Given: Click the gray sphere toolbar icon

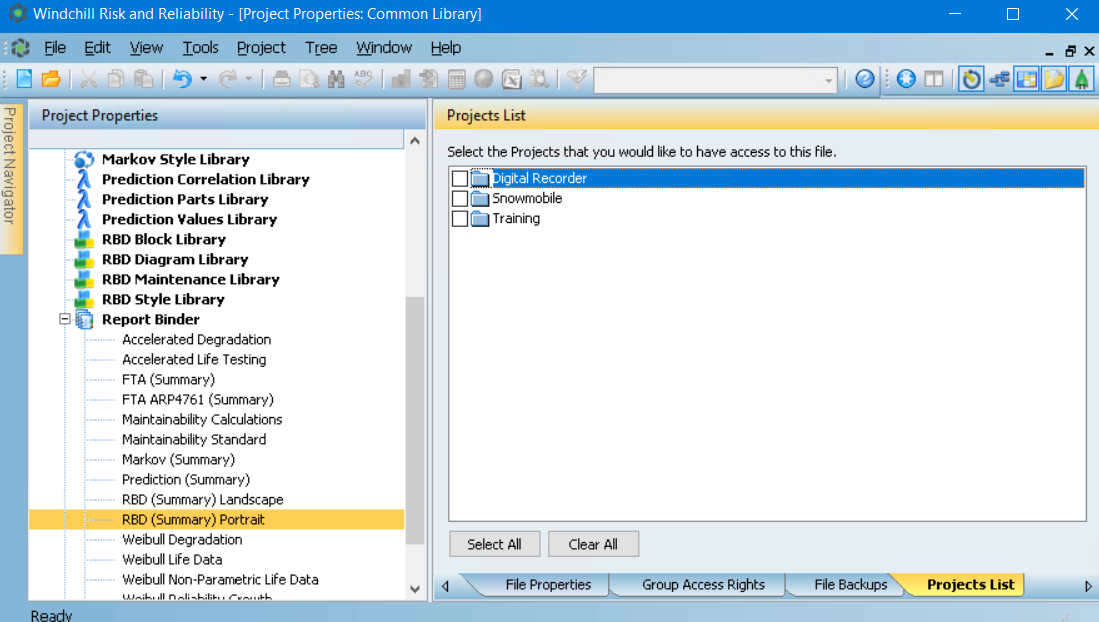Looking at the screenshot, I should 484,79.
